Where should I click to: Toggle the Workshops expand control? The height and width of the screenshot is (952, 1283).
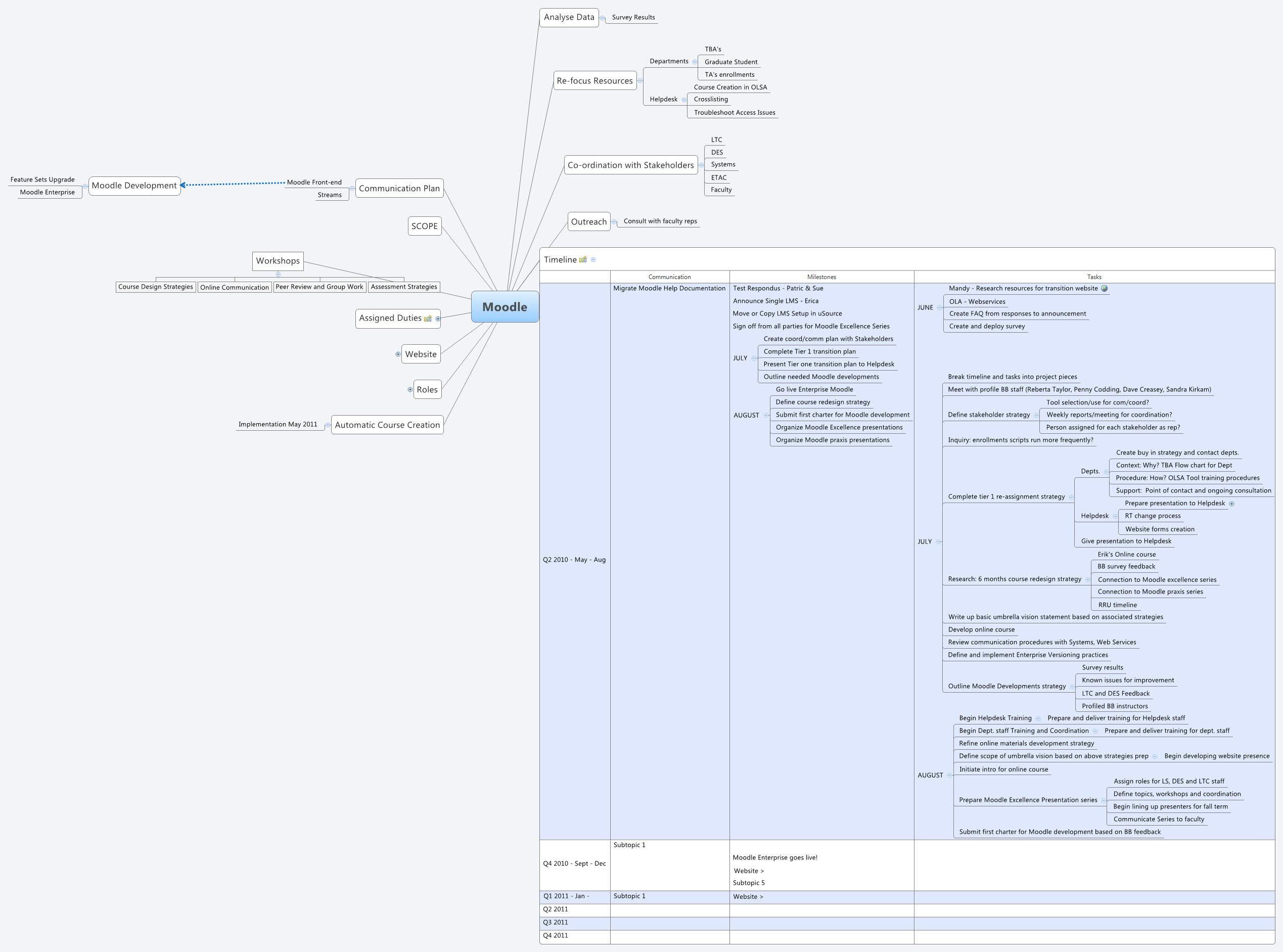tap(279, 275)
